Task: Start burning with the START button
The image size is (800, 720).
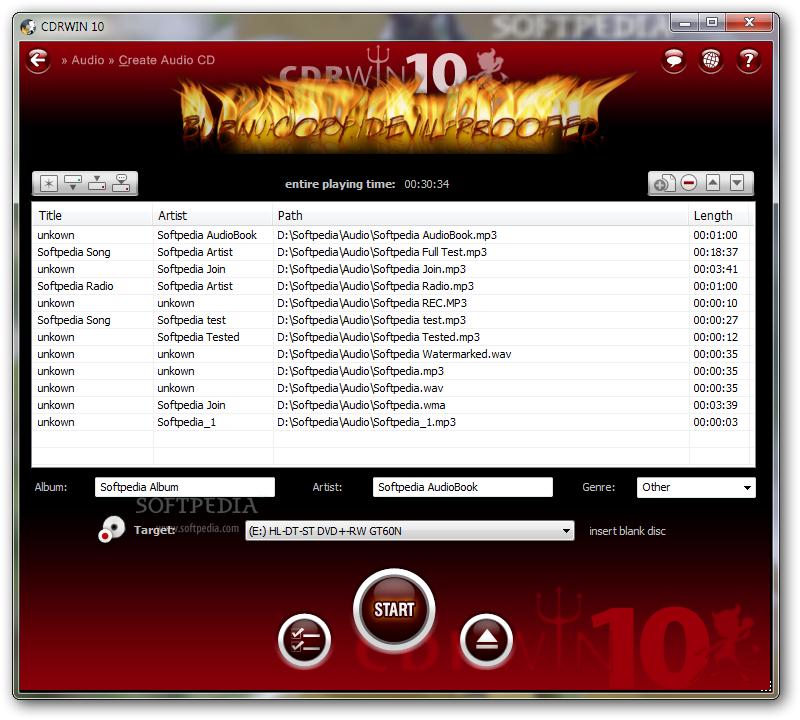Action: click(394, 610)
